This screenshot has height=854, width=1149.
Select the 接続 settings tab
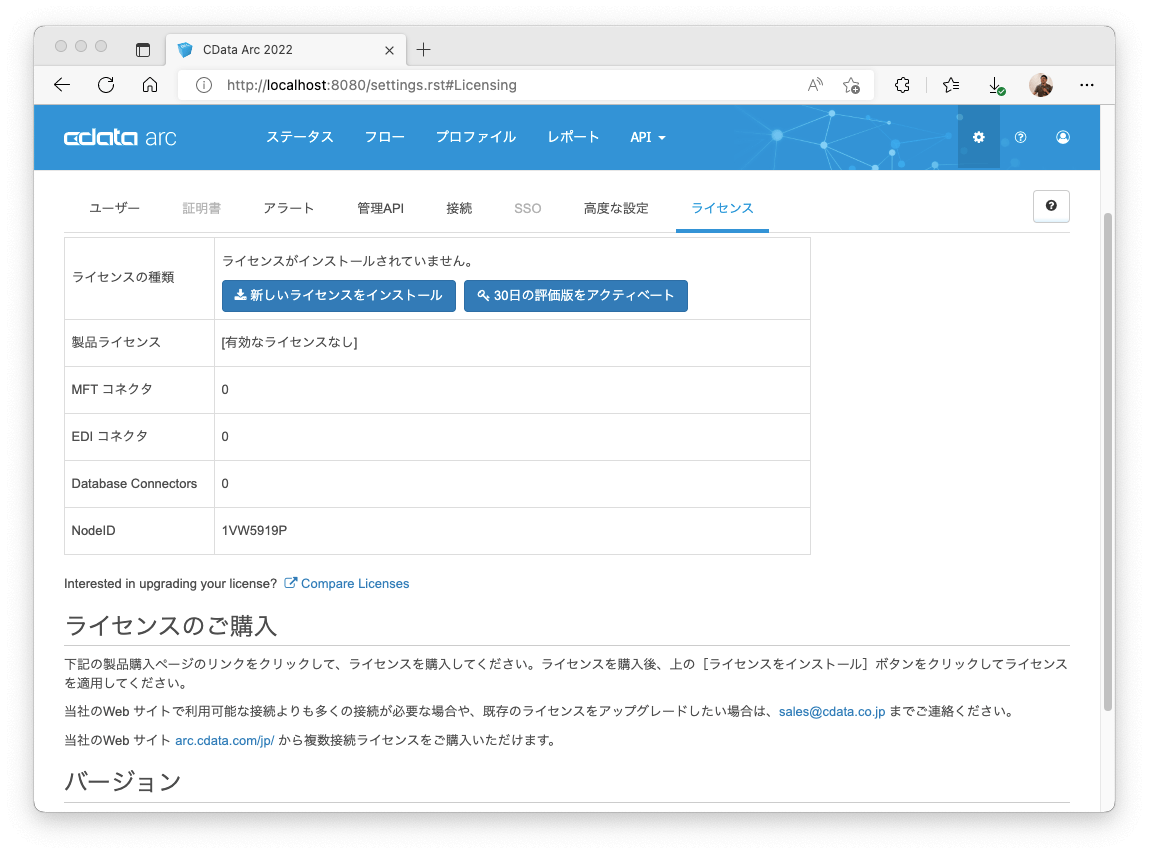point(459,207)
